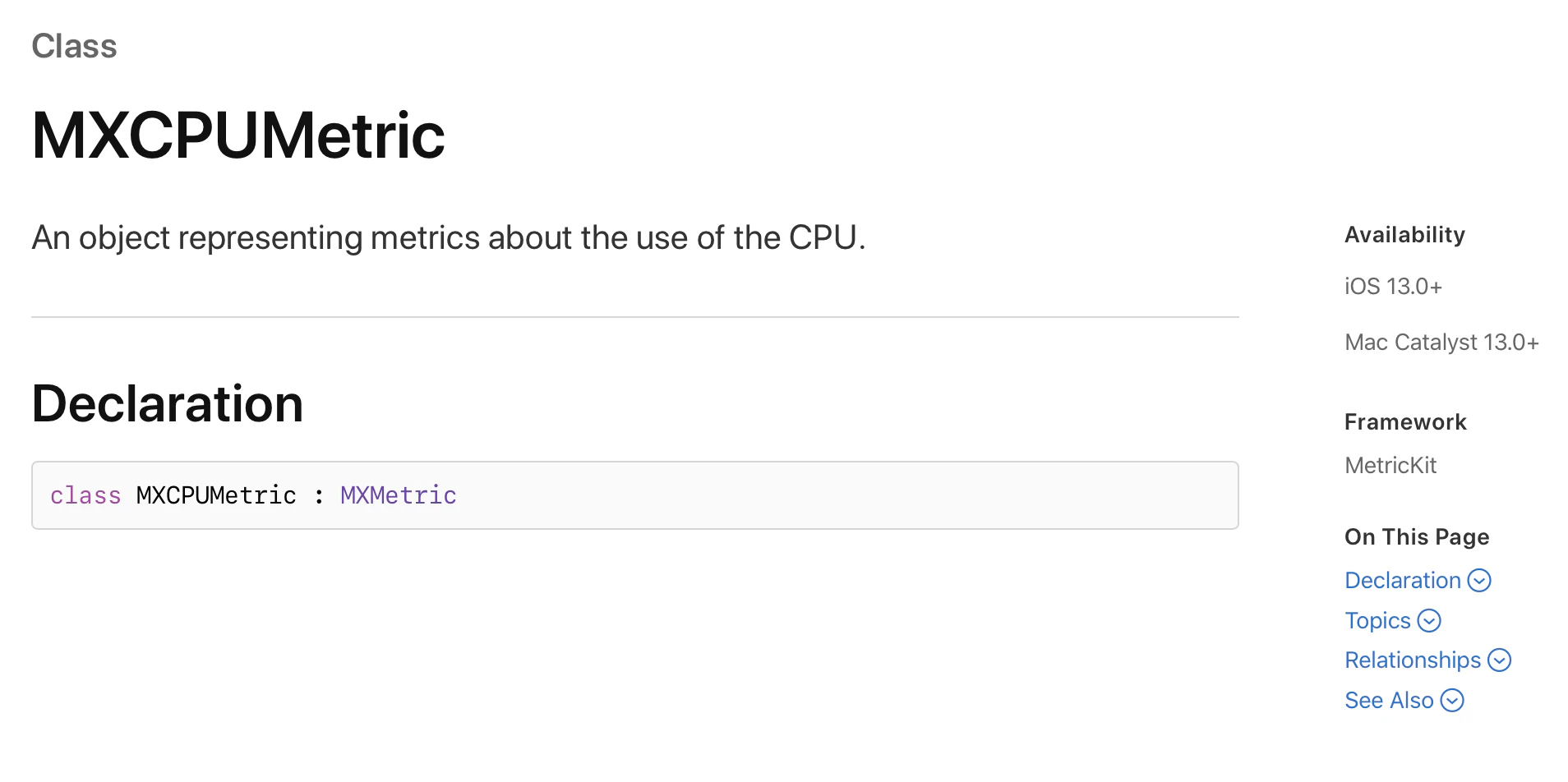Click the circled chevron icon beside Declaration
Screen dimensions: 1568x782
(x=1478, y=581)
